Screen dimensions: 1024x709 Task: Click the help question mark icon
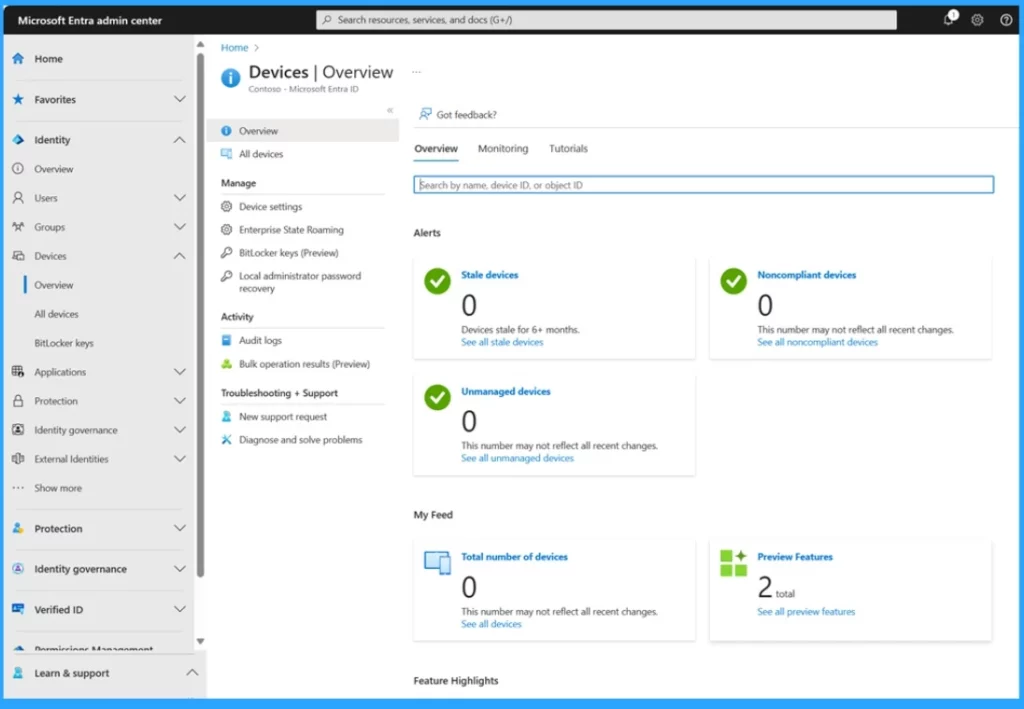(1006, 20)
